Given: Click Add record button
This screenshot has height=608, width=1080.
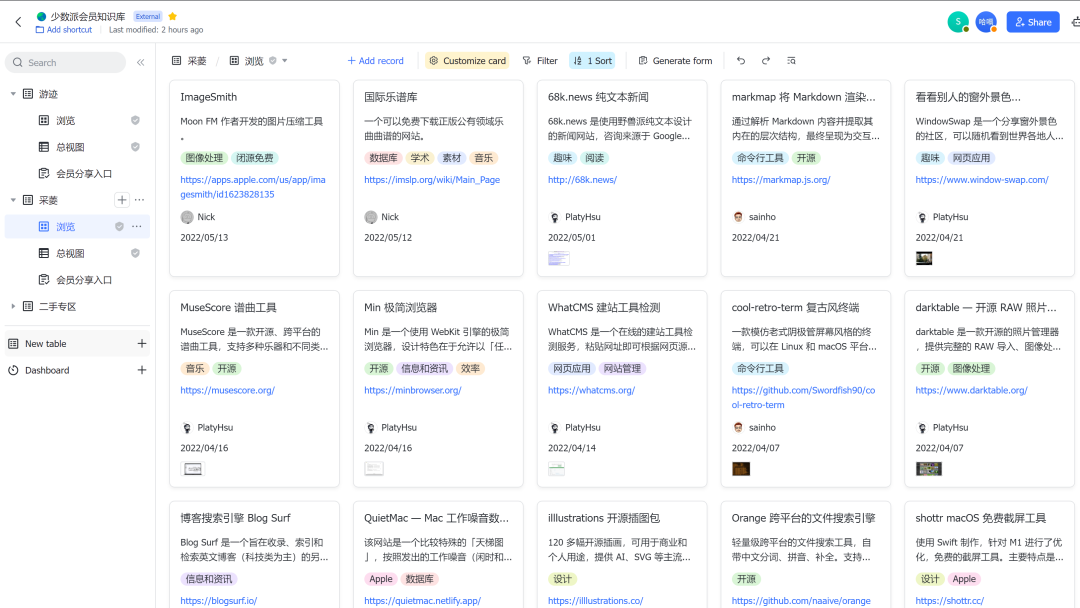Looking at the screenshot, I should tap(375, 61).
